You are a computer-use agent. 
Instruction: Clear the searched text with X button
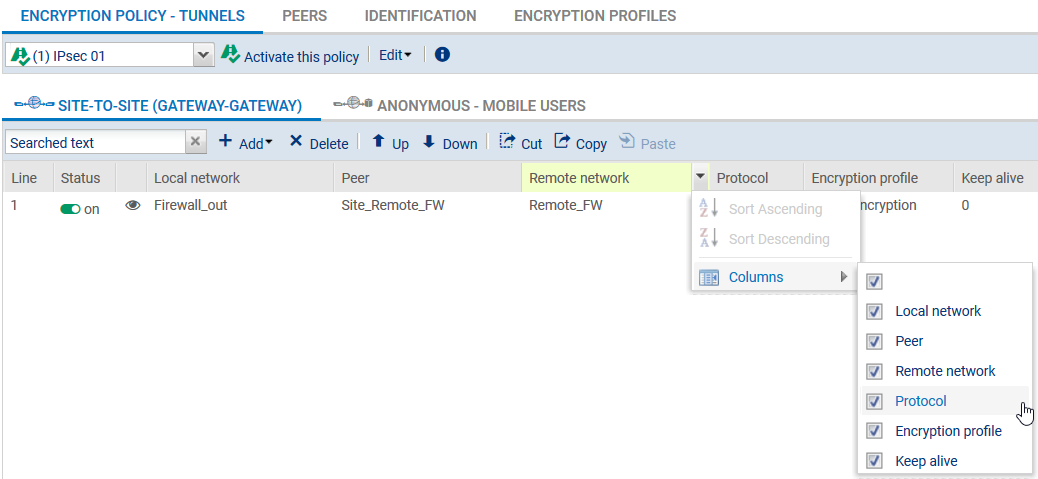tap(196, 142)
